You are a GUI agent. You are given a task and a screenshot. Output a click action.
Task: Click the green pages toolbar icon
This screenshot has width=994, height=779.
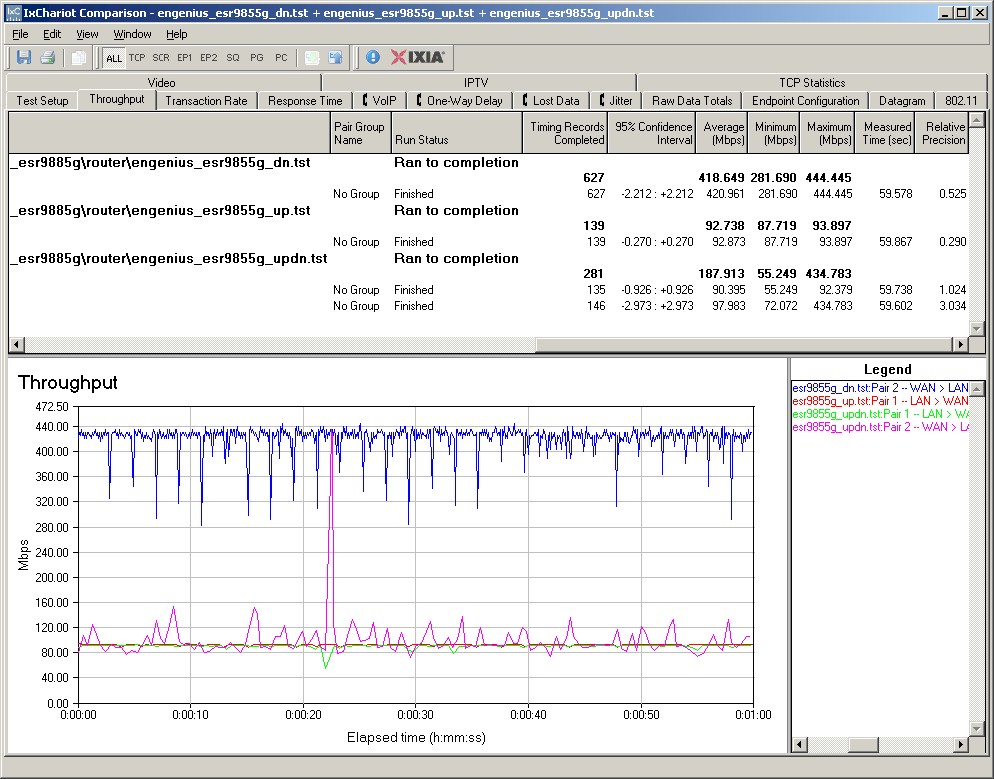tap(312, 58)
